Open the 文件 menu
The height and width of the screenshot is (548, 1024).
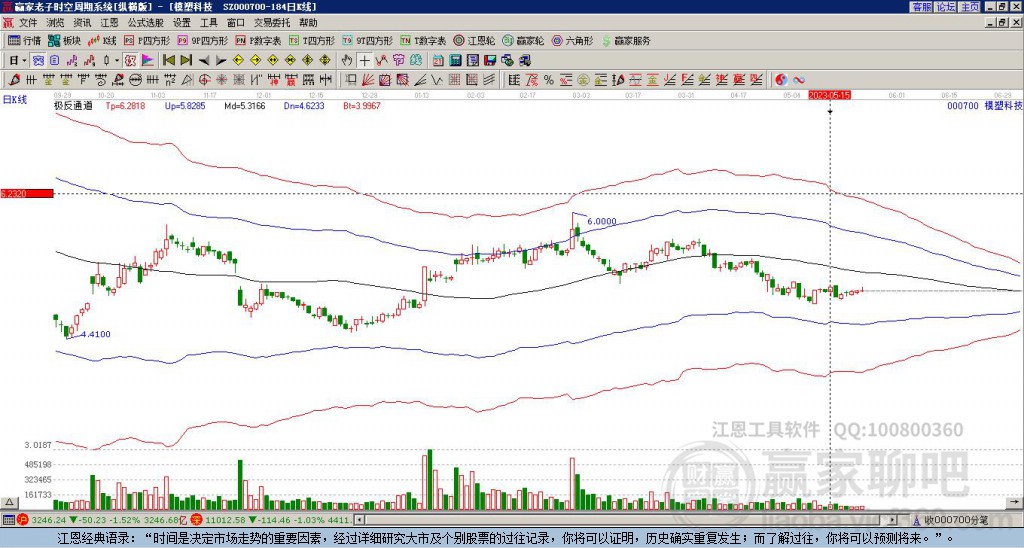coord(27,23)
